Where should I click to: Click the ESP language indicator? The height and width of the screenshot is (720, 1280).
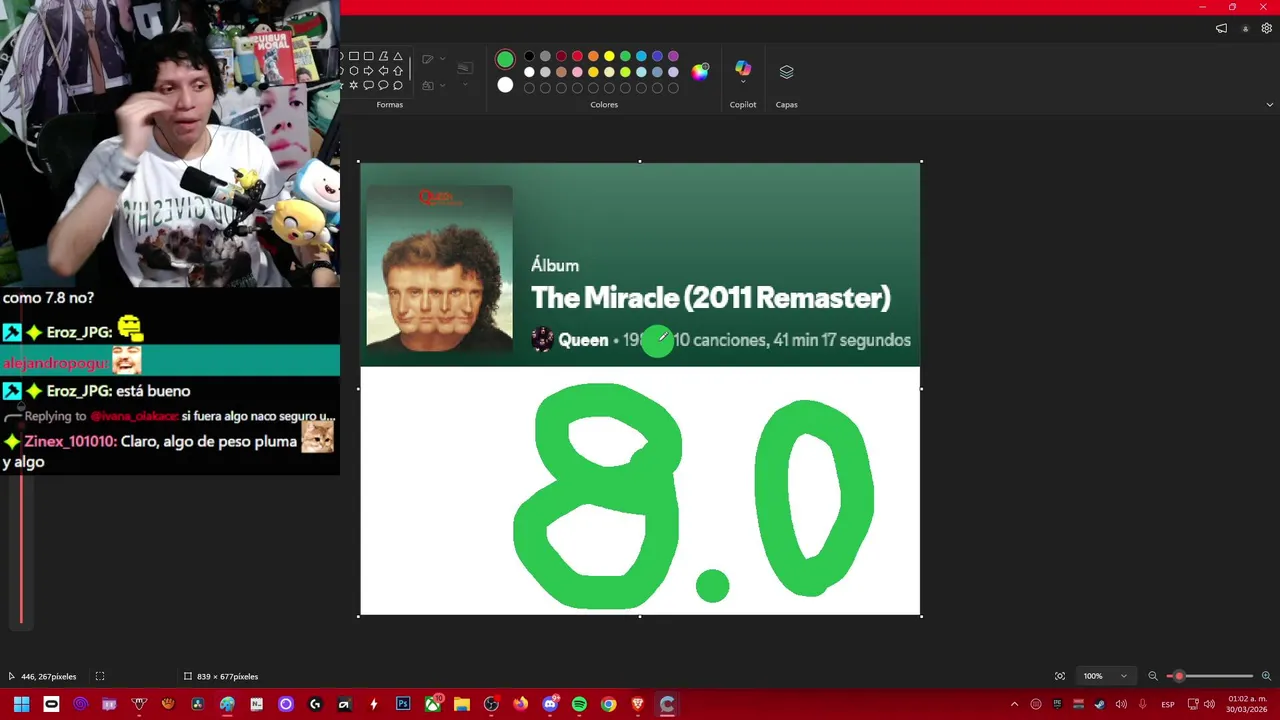click(1168, 704)
